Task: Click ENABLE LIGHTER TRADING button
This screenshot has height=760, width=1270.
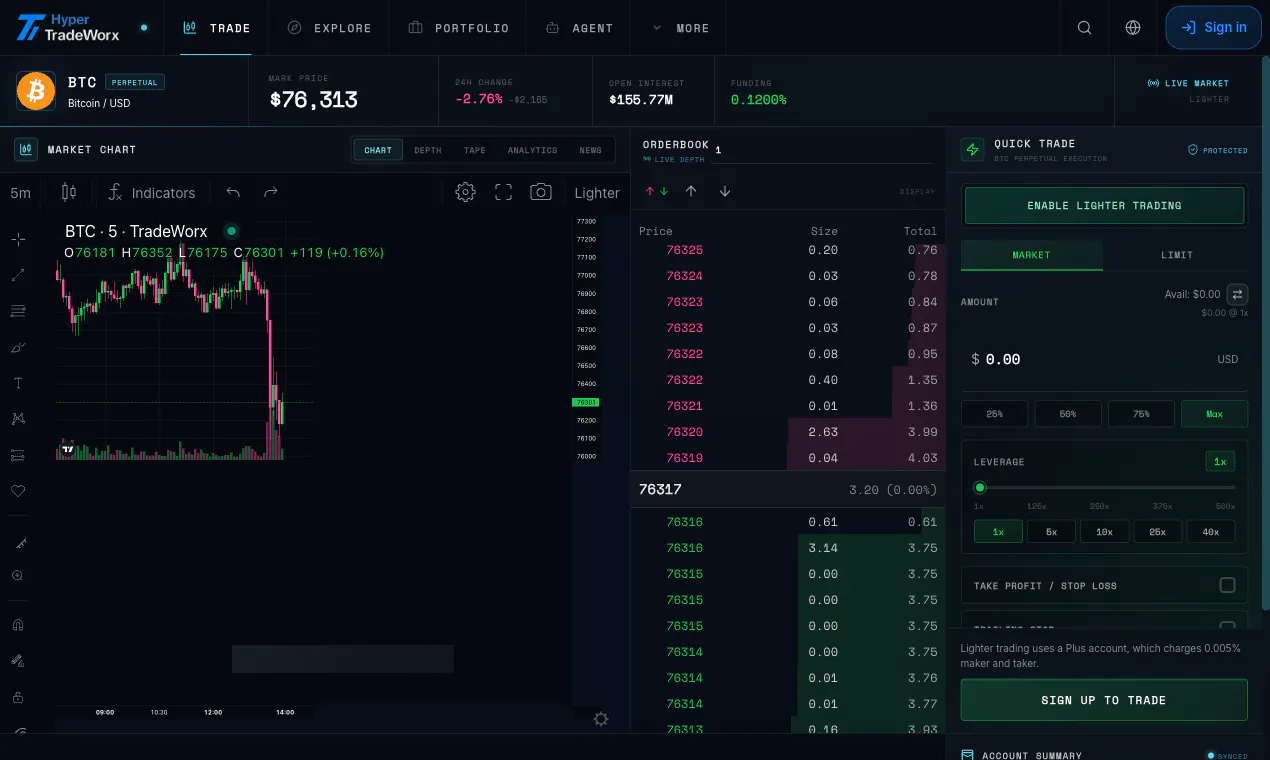Action: (x=1104, y=205)
